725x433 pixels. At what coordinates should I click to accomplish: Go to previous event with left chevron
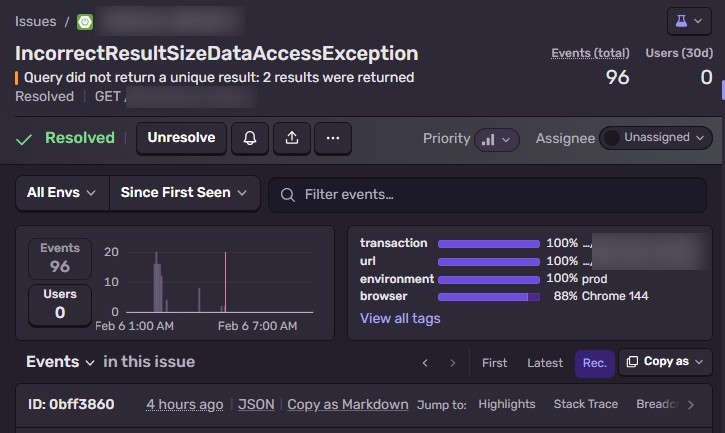pos(425,363)
